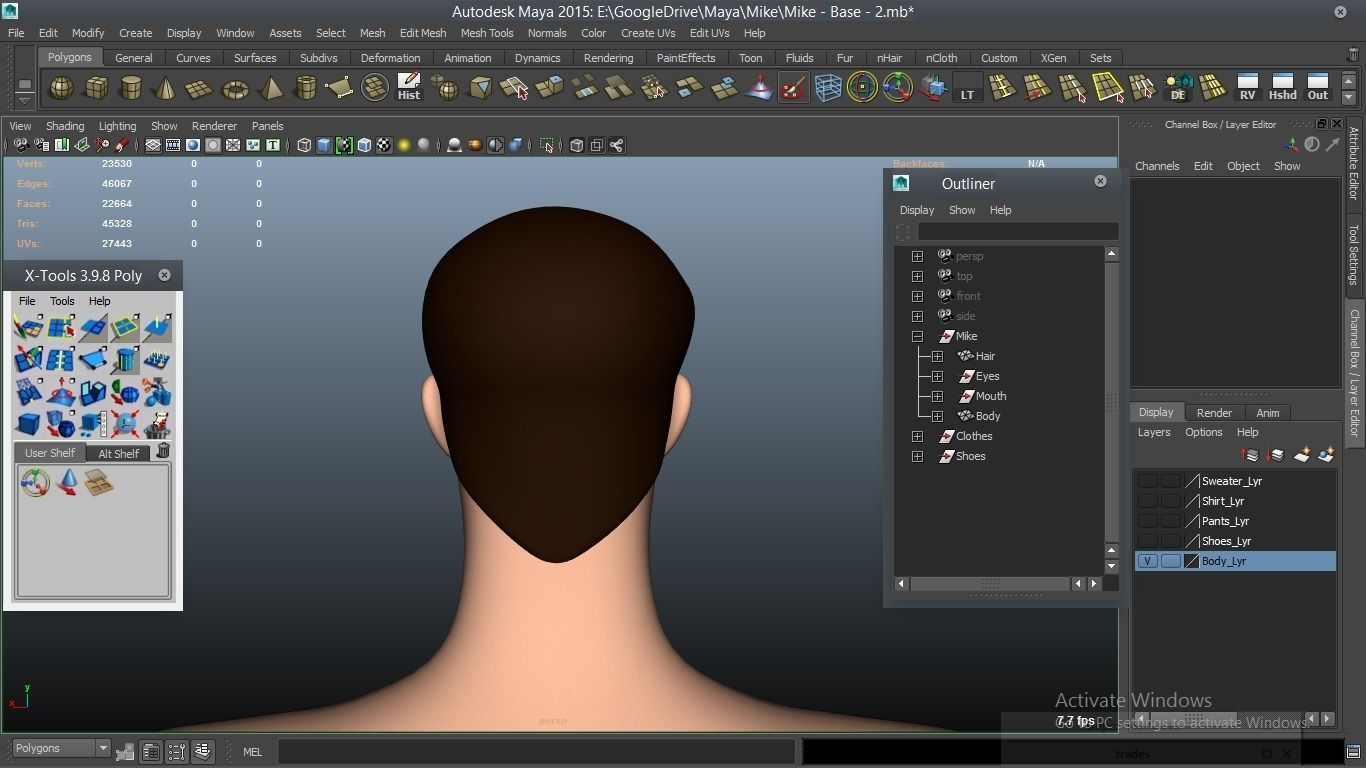The image size is (1366, 768).
Task: Open the RV render view shelf button
Action: tap(1247, 88)
